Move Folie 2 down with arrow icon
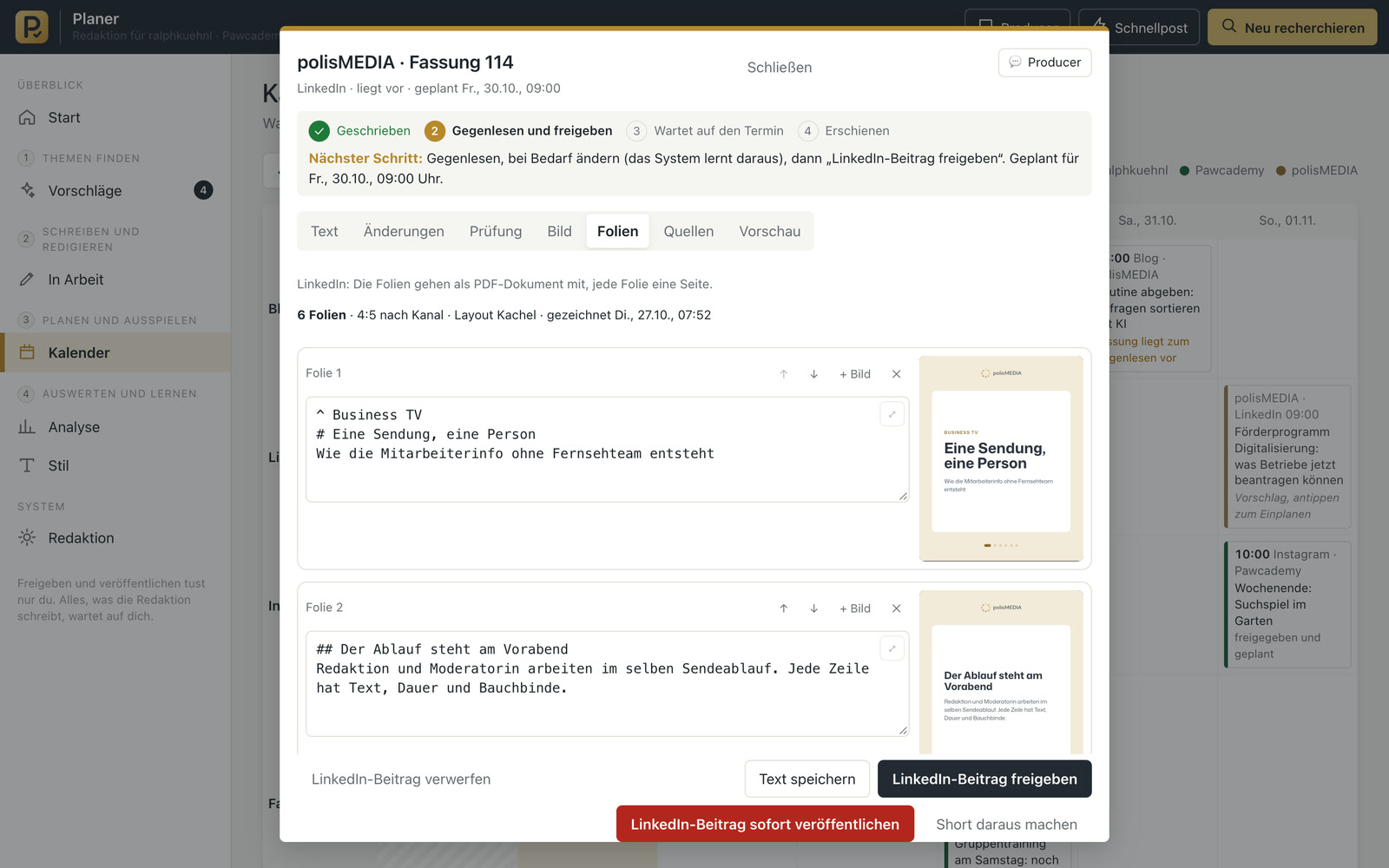 [x=813, y=608]
